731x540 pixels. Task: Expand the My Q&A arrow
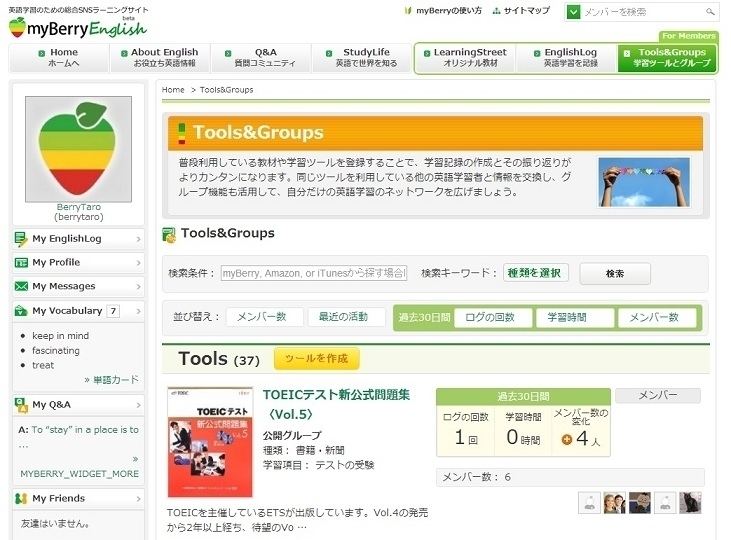click(x=138, y=405)
